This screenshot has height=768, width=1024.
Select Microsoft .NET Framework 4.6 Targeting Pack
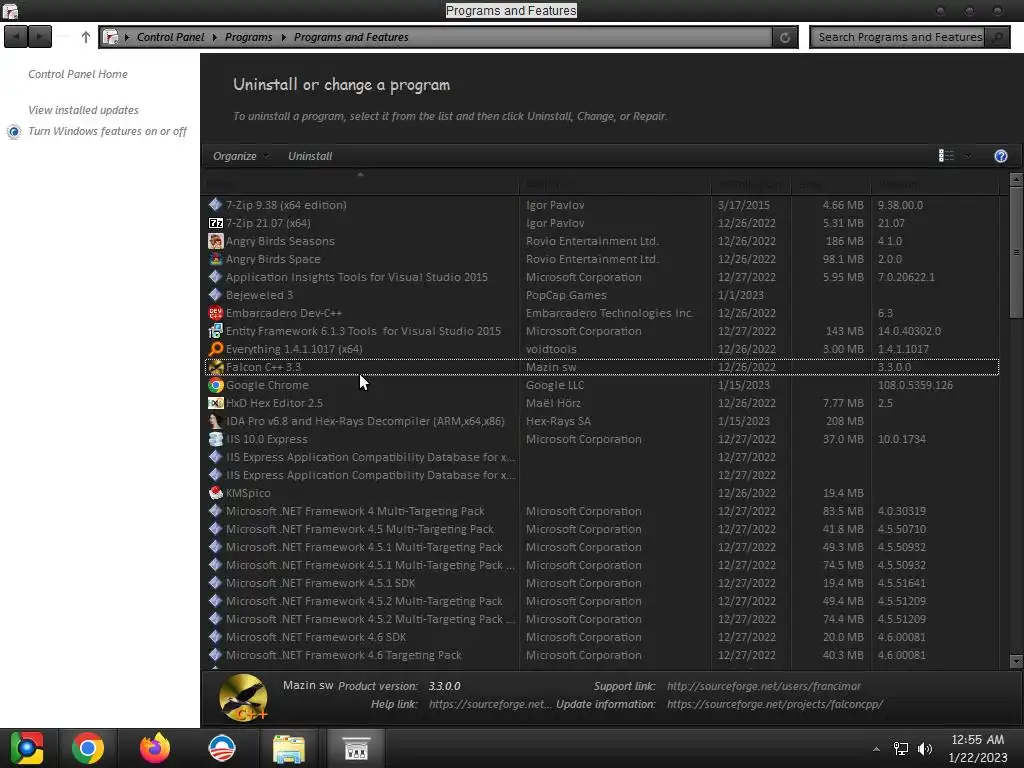pyautogui.click(x=601, y=655)
